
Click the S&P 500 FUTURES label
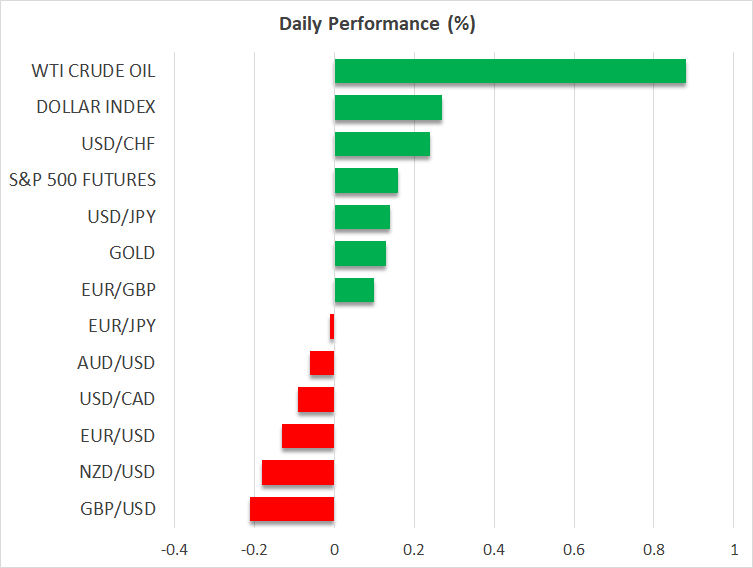click(82, 181)
